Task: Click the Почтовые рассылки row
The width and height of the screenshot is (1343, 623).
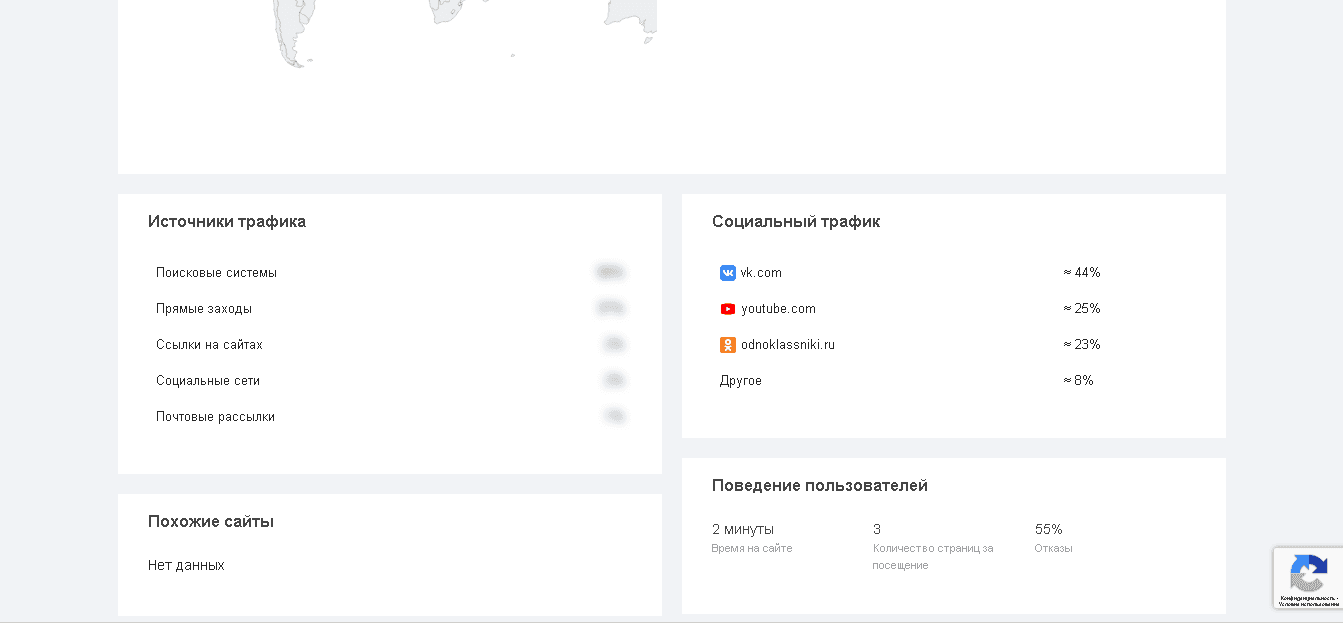Action: point(215,417)
